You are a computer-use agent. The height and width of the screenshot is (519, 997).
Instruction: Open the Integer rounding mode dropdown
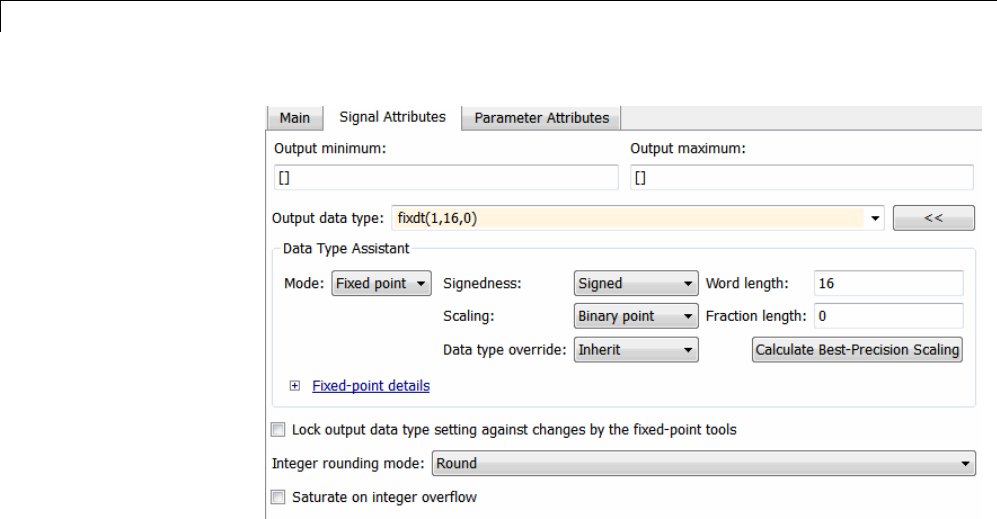[x=703, y=463]
